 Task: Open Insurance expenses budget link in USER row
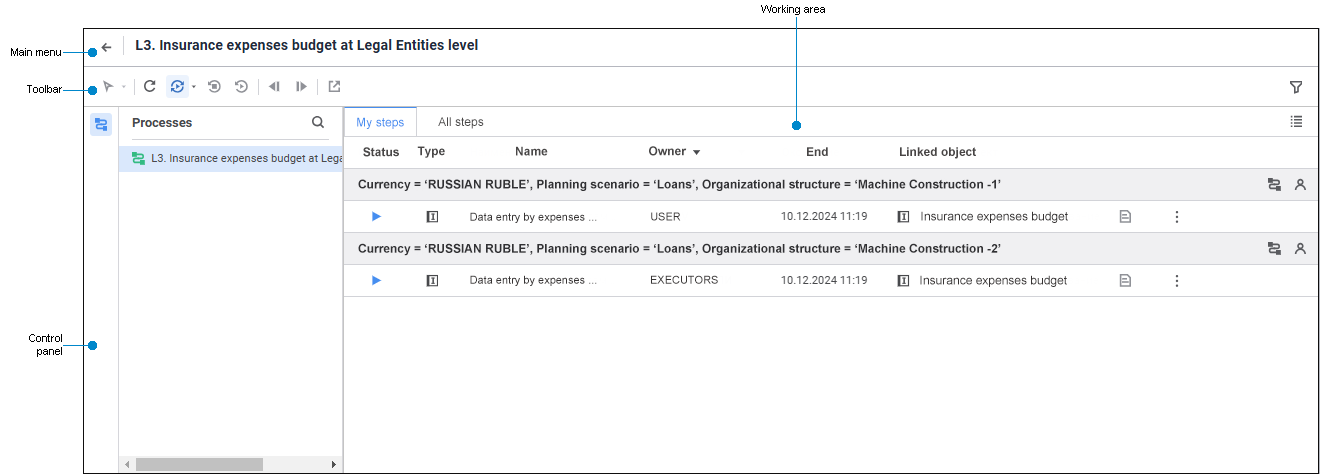994,217
